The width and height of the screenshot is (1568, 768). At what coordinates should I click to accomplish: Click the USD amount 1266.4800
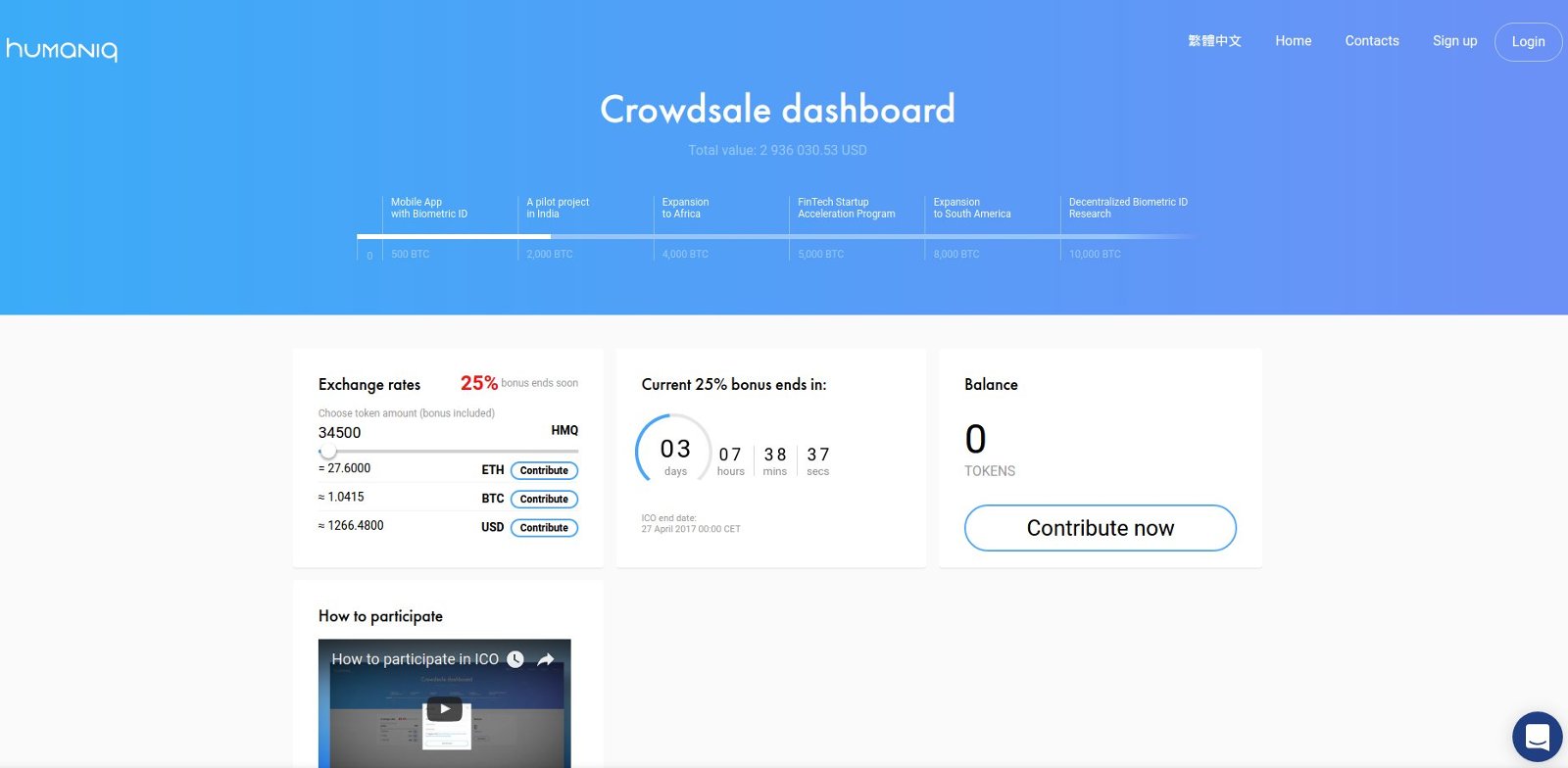351,525
